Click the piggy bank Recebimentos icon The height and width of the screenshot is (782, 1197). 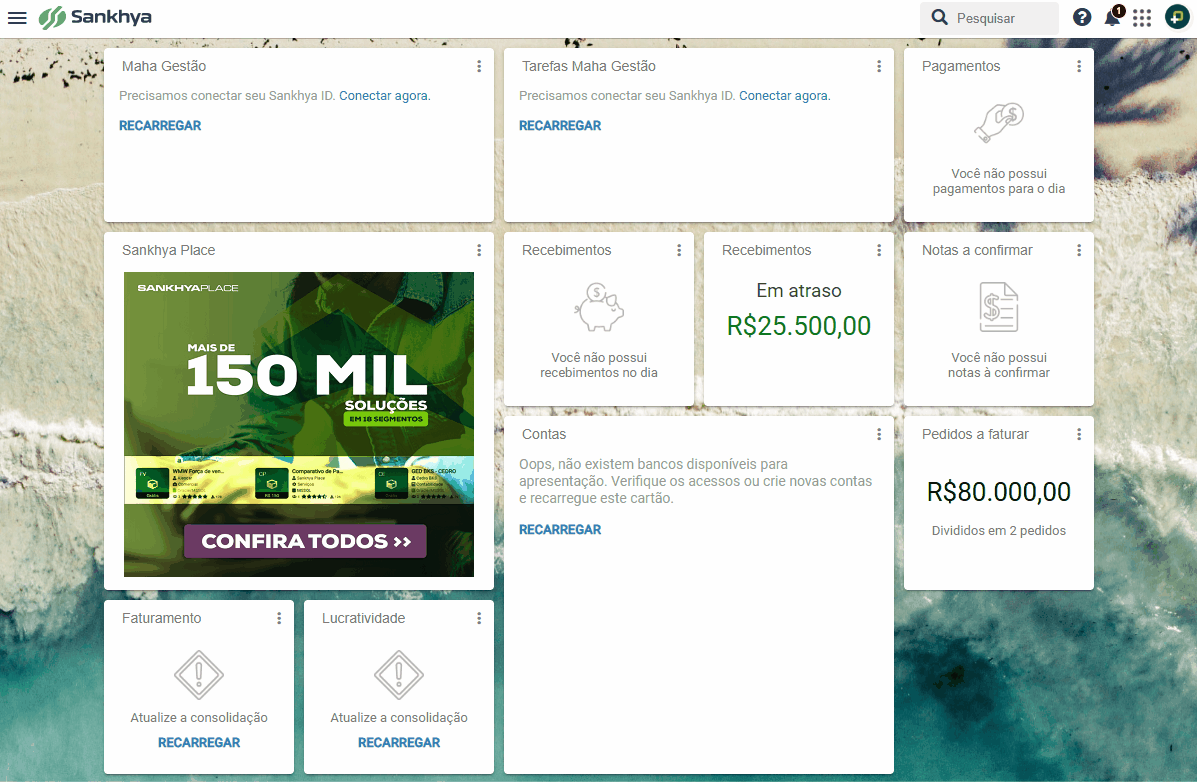point(599,307)
